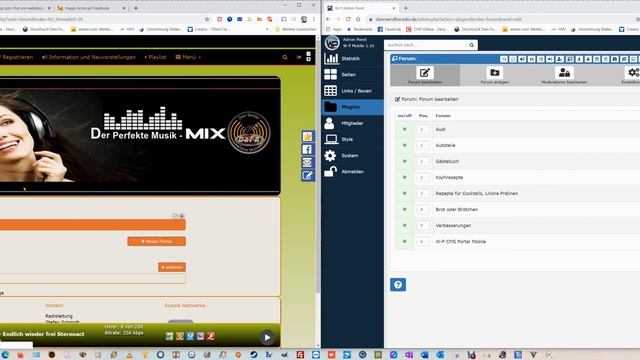Expand the Menü dropdown on radio site

pos(188,57)
